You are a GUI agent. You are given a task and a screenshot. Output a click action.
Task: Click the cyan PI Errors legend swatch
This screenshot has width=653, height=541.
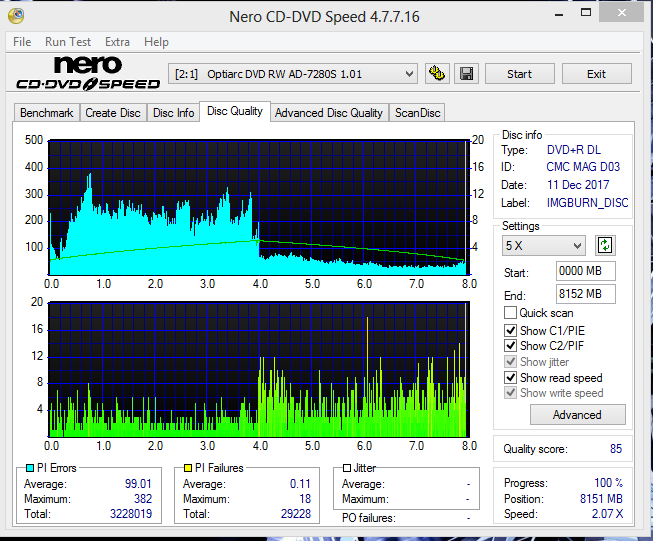click(x=30, y=468)
